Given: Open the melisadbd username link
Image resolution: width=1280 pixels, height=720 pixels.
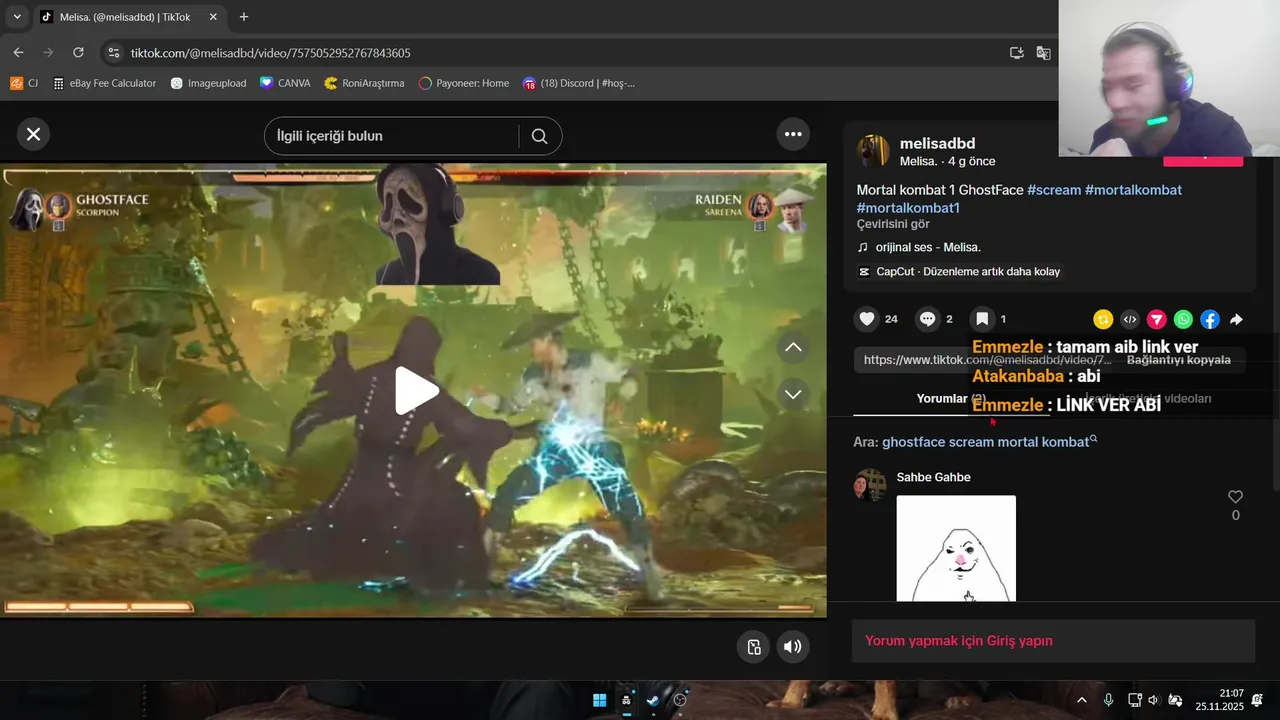Looking at the screenshot, I should click(937, 143).
